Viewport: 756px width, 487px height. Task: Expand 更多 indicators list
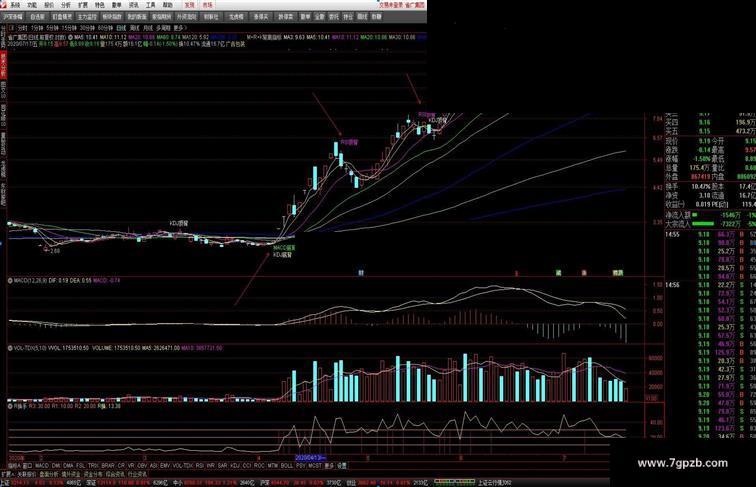click(329, 466)
